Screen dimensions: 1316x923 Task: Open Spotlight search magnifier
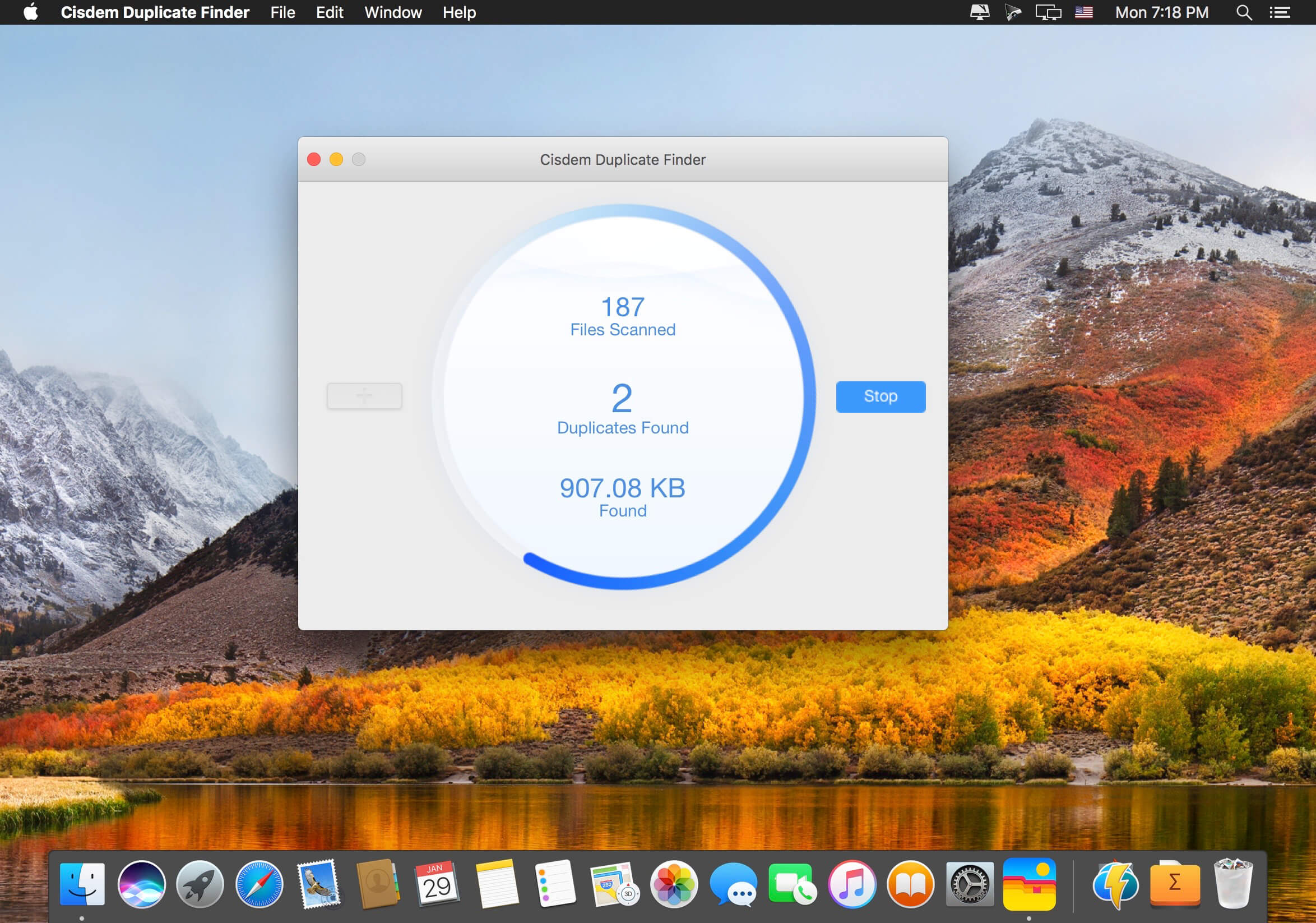coord(1244,12)
